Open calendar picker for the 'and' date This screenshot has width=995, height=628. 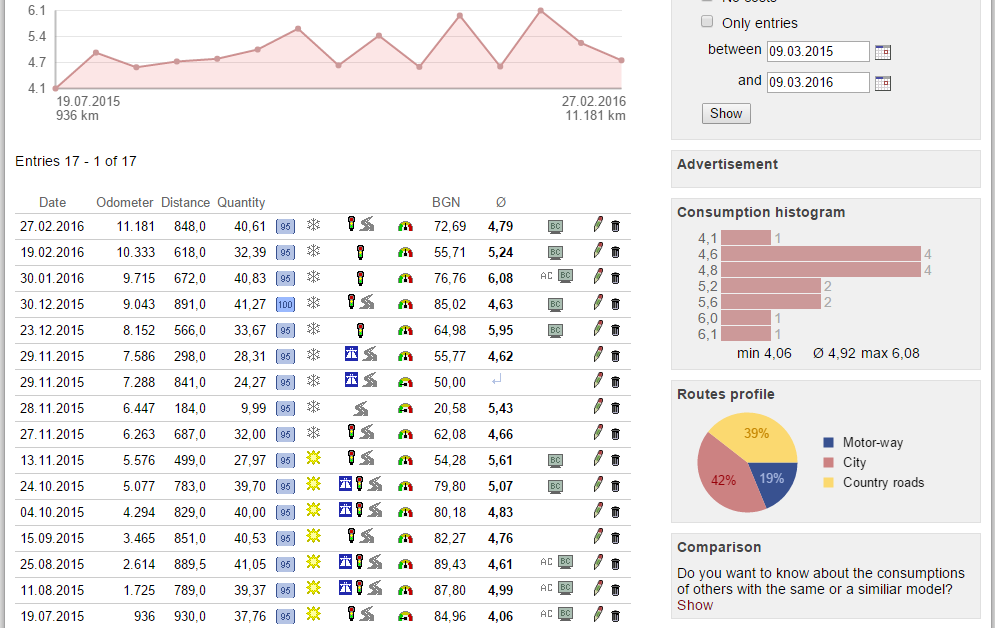coord(882,83)
